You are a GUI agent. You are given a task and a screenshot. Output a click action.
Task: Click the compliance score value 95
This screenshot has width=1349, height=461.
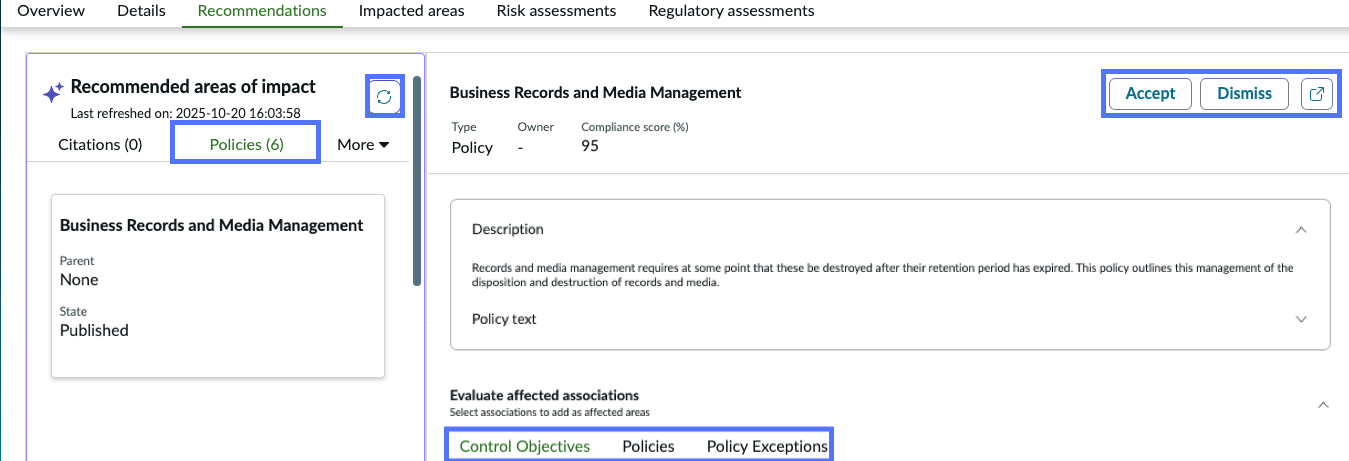(590, 147)
